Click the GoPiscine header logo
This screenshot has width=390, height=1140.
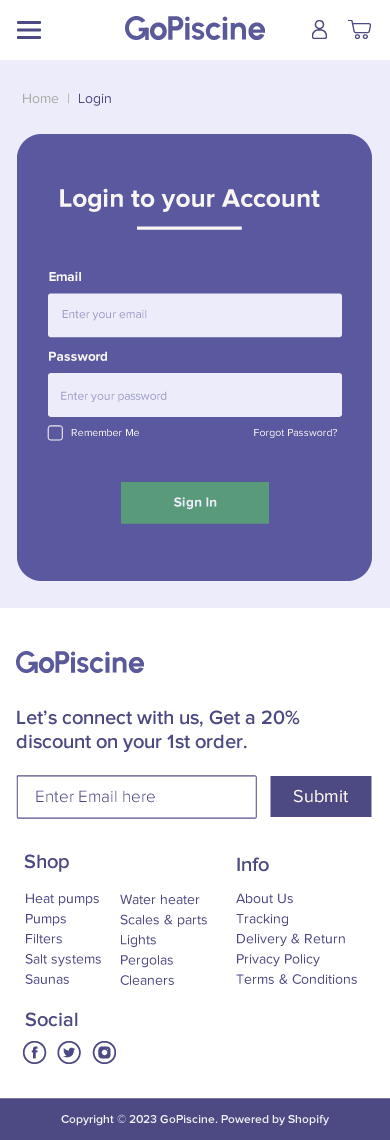click(x=195, y=29)
